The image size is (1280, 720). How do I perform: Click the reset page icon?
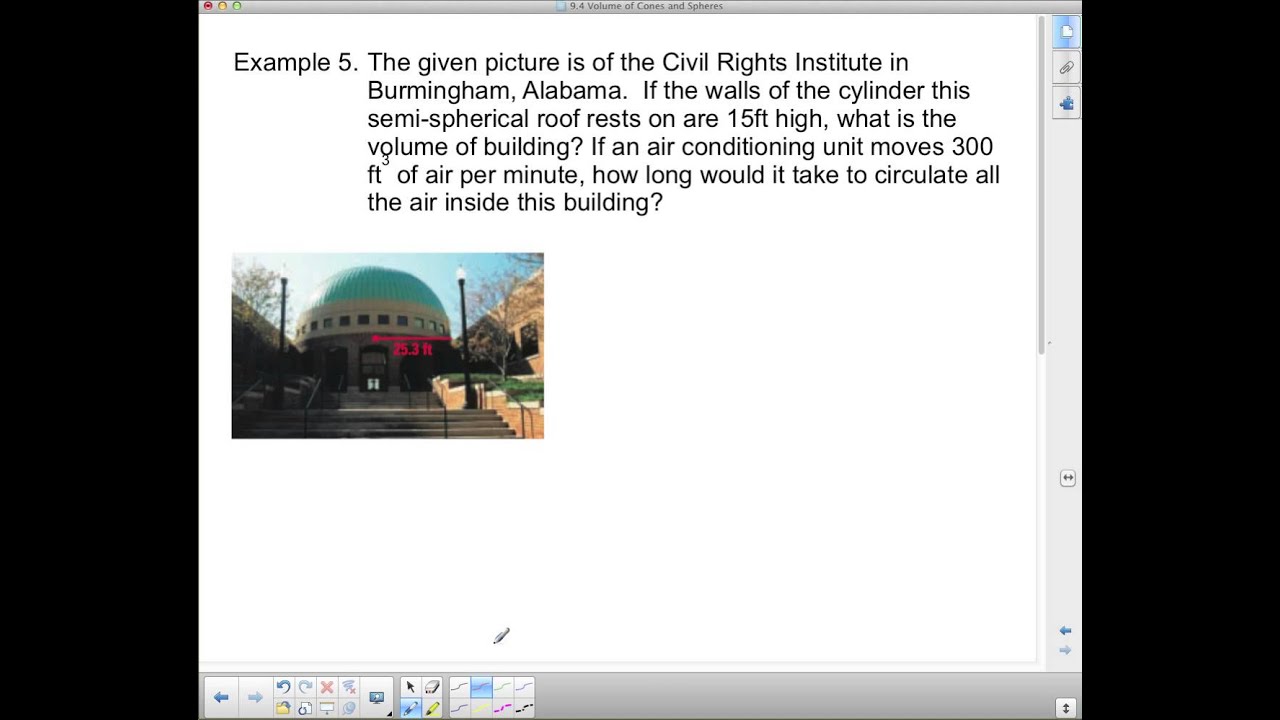(305, 708)
